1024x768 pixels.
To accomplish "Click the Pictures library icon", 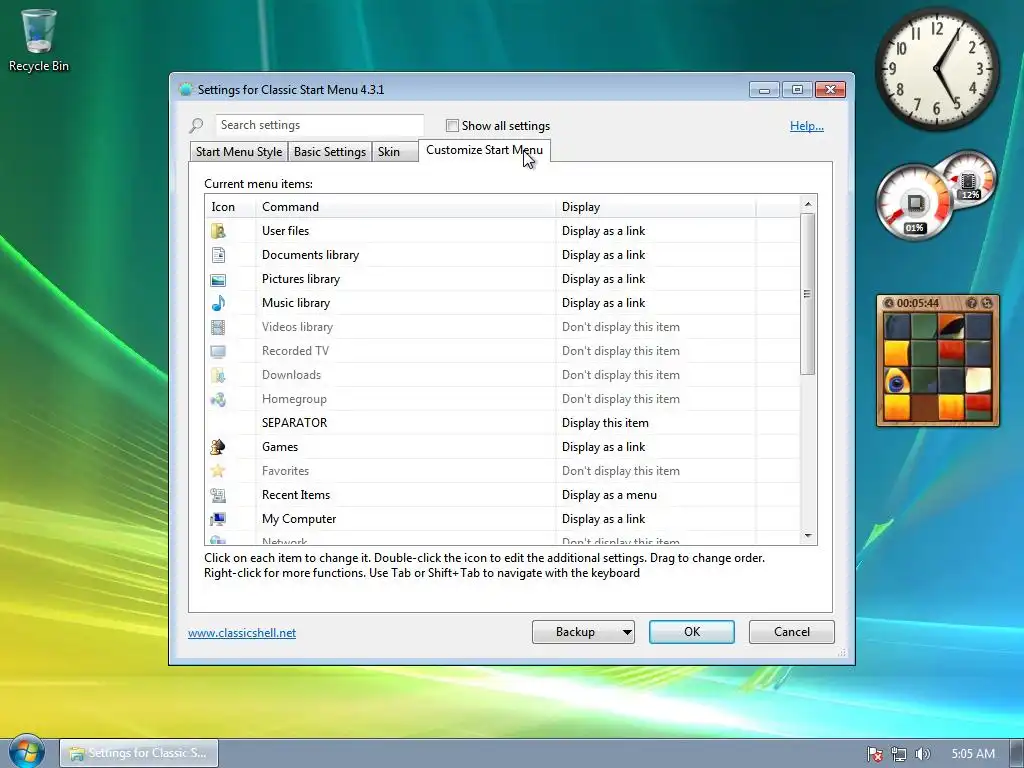I will pos(218,280).
